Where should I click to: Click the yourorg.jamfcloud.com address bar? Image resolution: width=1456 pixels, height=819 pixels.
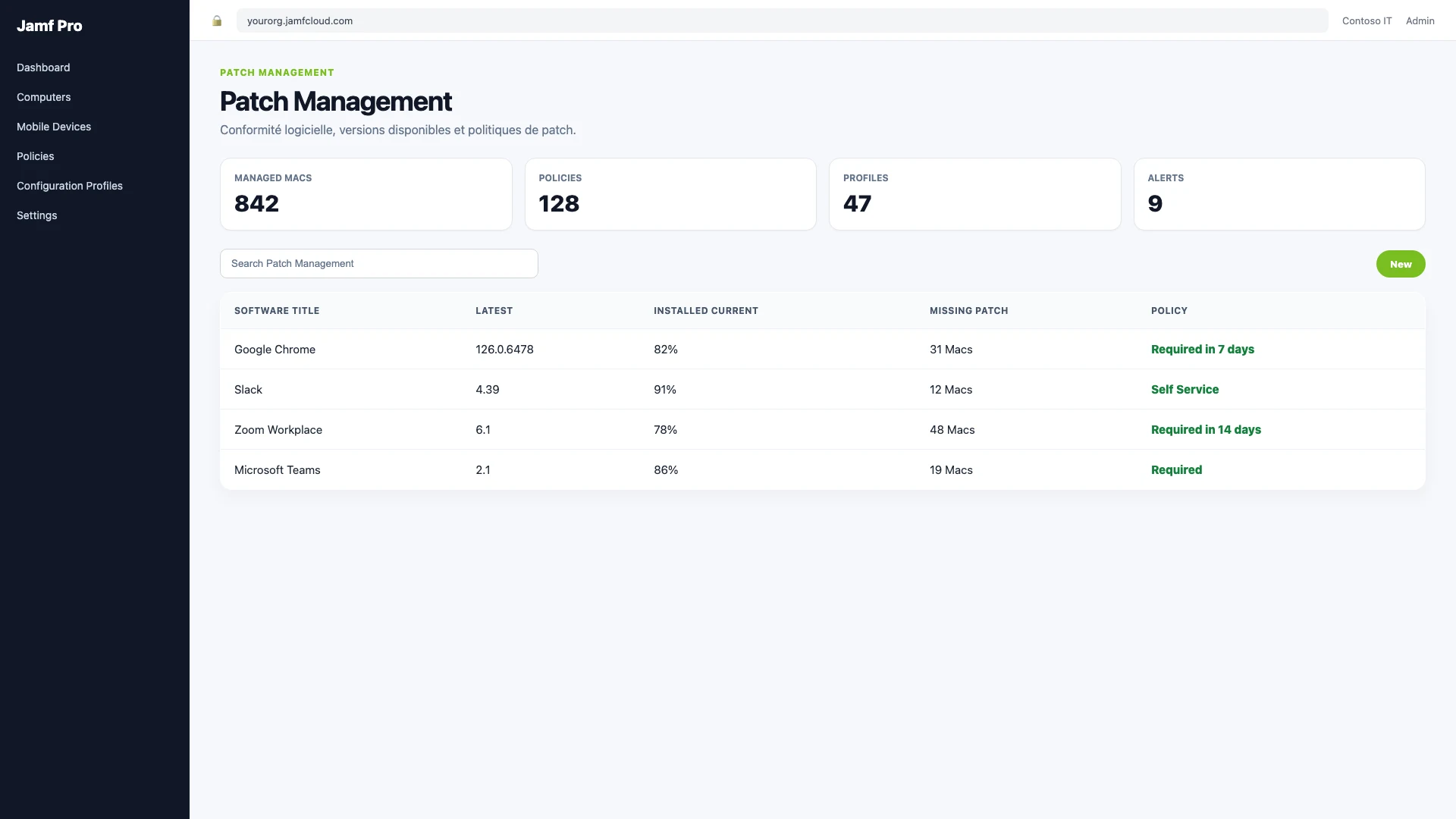[782, 20]
